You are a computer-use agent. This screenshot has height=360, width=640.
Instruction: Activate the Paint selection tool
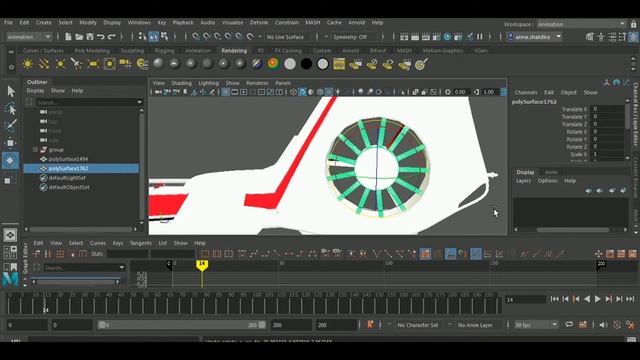pyautogui.click(x=11, y=126)
